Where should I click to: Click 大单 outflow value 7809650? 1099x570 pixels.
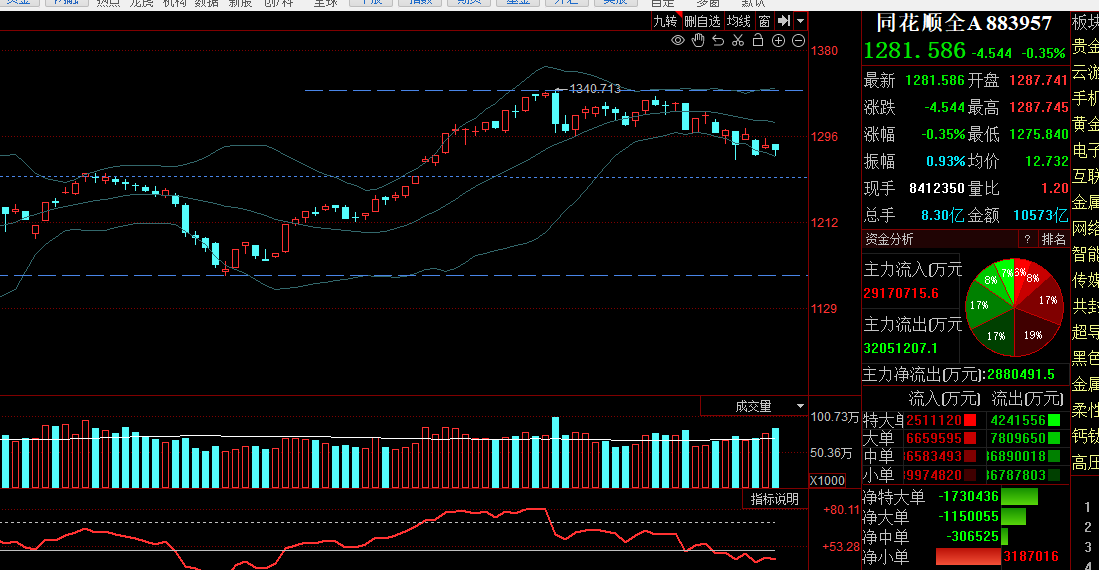(1018, 438)
